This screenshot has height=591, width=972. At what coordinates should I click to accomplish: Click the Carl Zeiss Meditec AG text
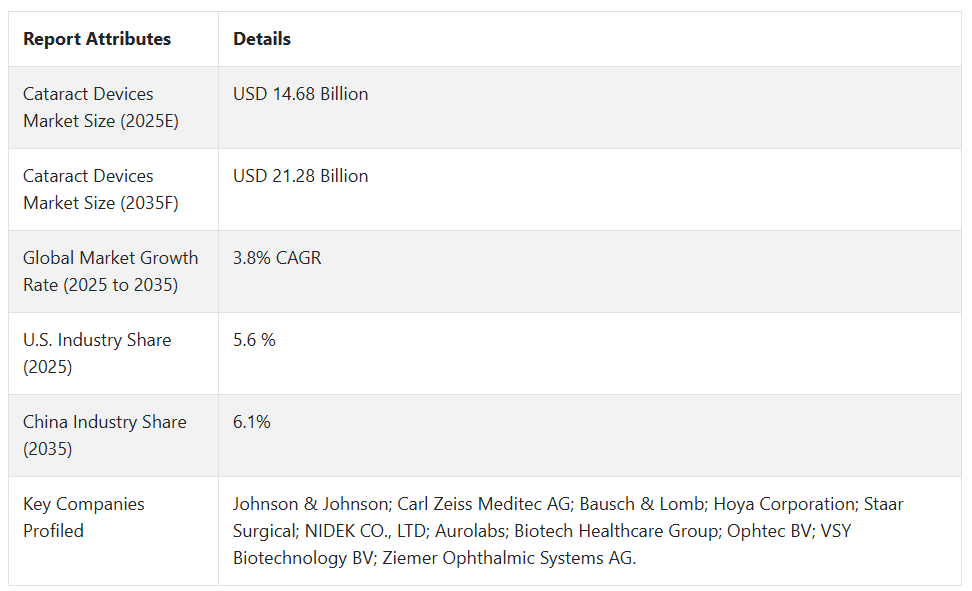tap(484, 504)
